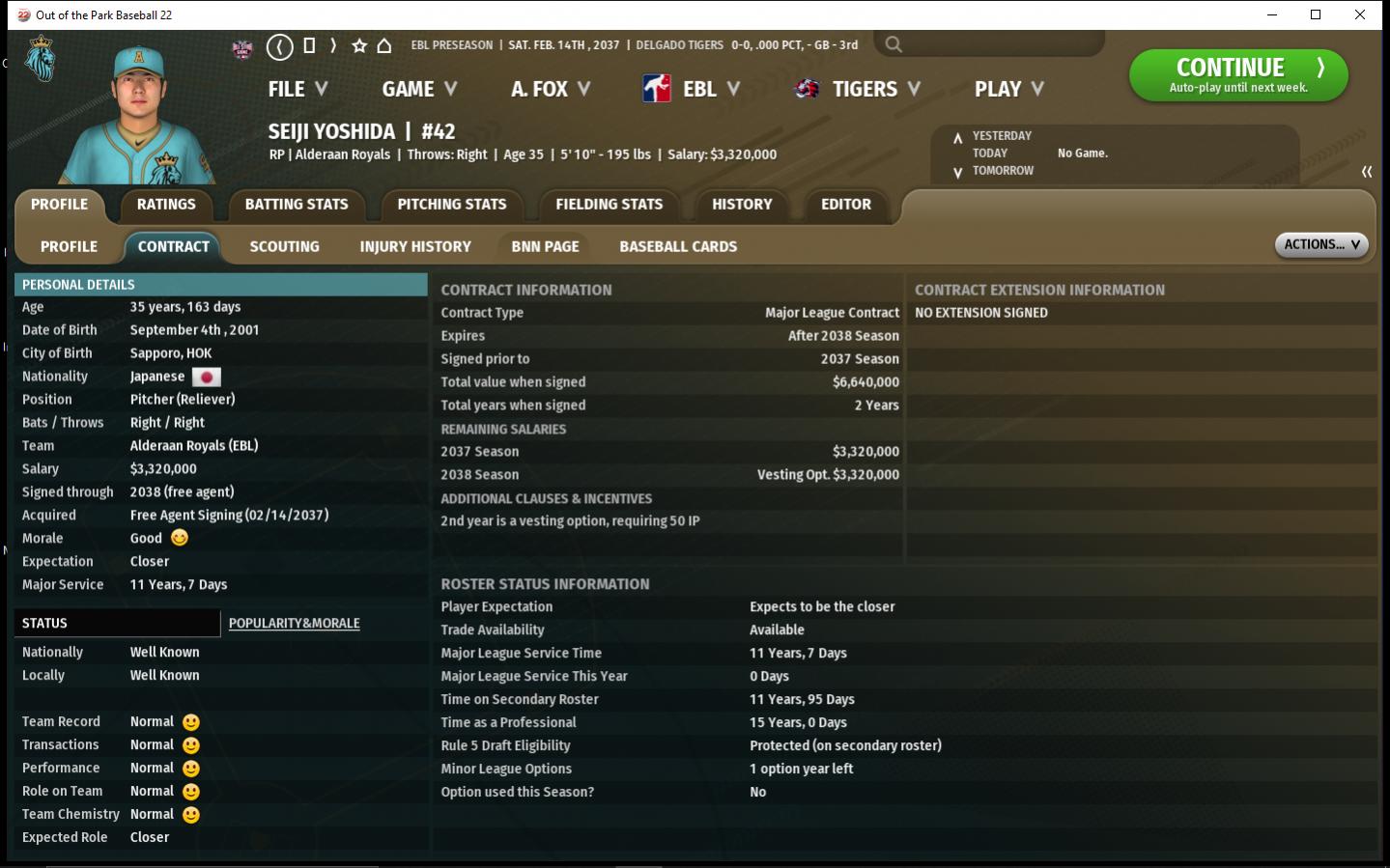The width and height of the screenshot is (1390, 868).
Task: Click Seiji Yoshida's player portrait
Action: [x=138, y=114]
